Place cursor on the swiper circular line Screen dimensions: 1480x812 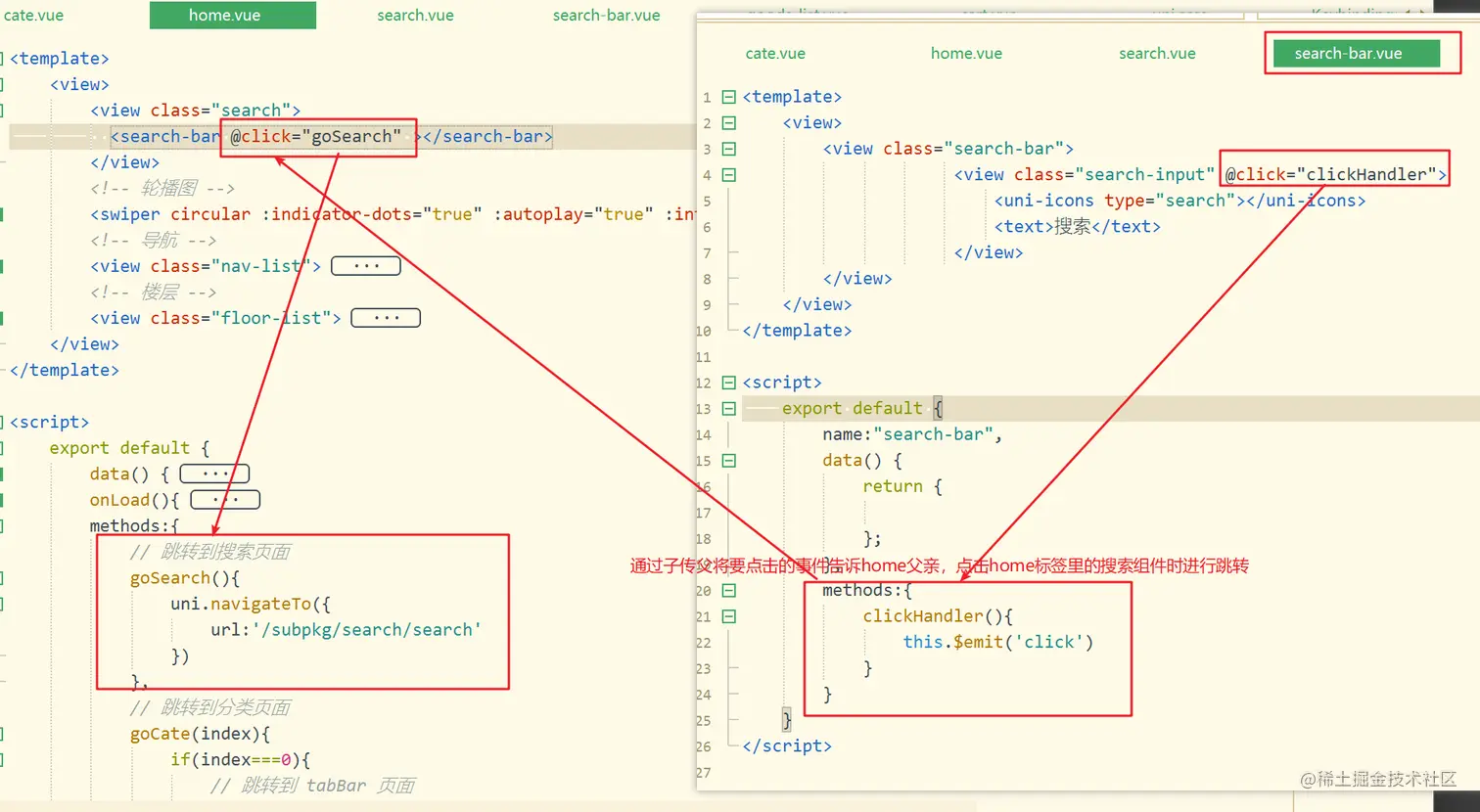point(393,214)
